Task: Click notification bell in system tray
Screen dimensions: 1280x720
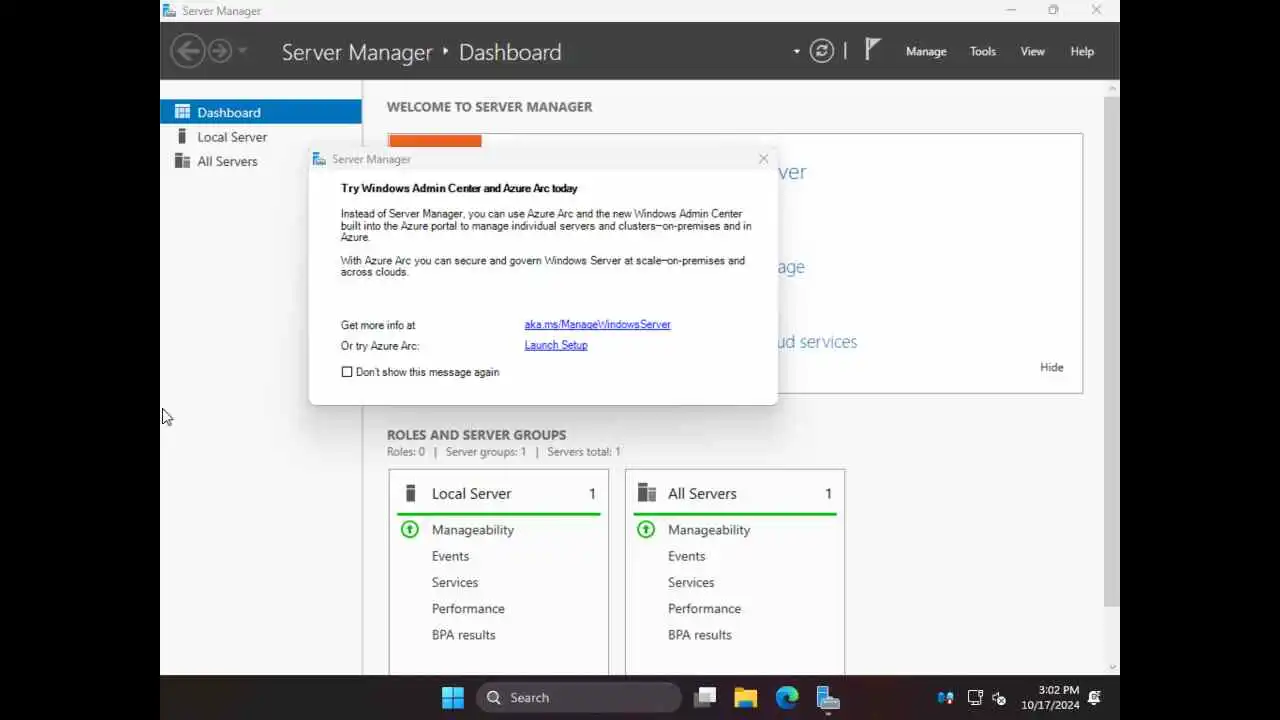Action: 1095,698
